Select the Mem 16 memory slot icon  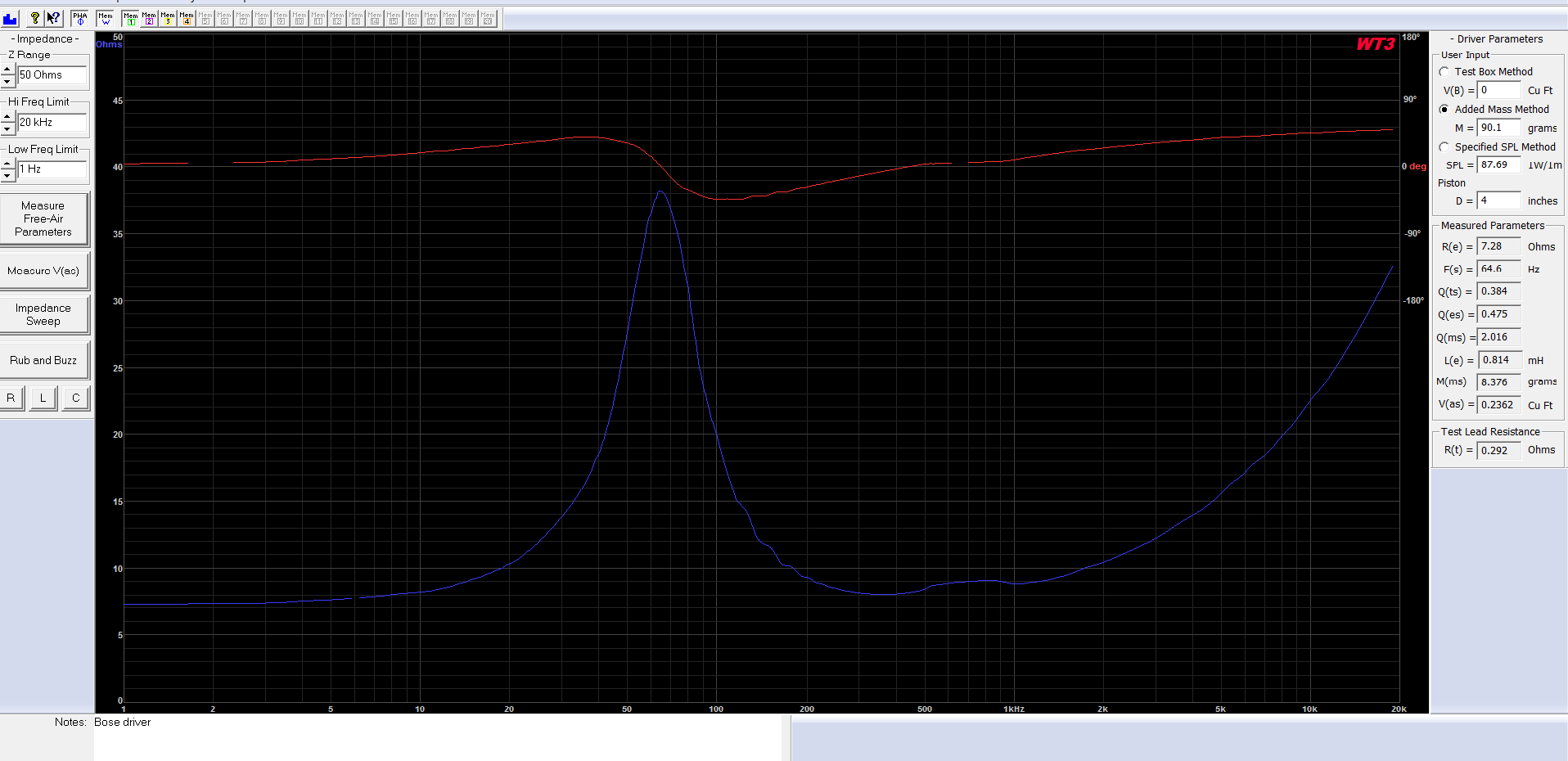tap(412, 18)
